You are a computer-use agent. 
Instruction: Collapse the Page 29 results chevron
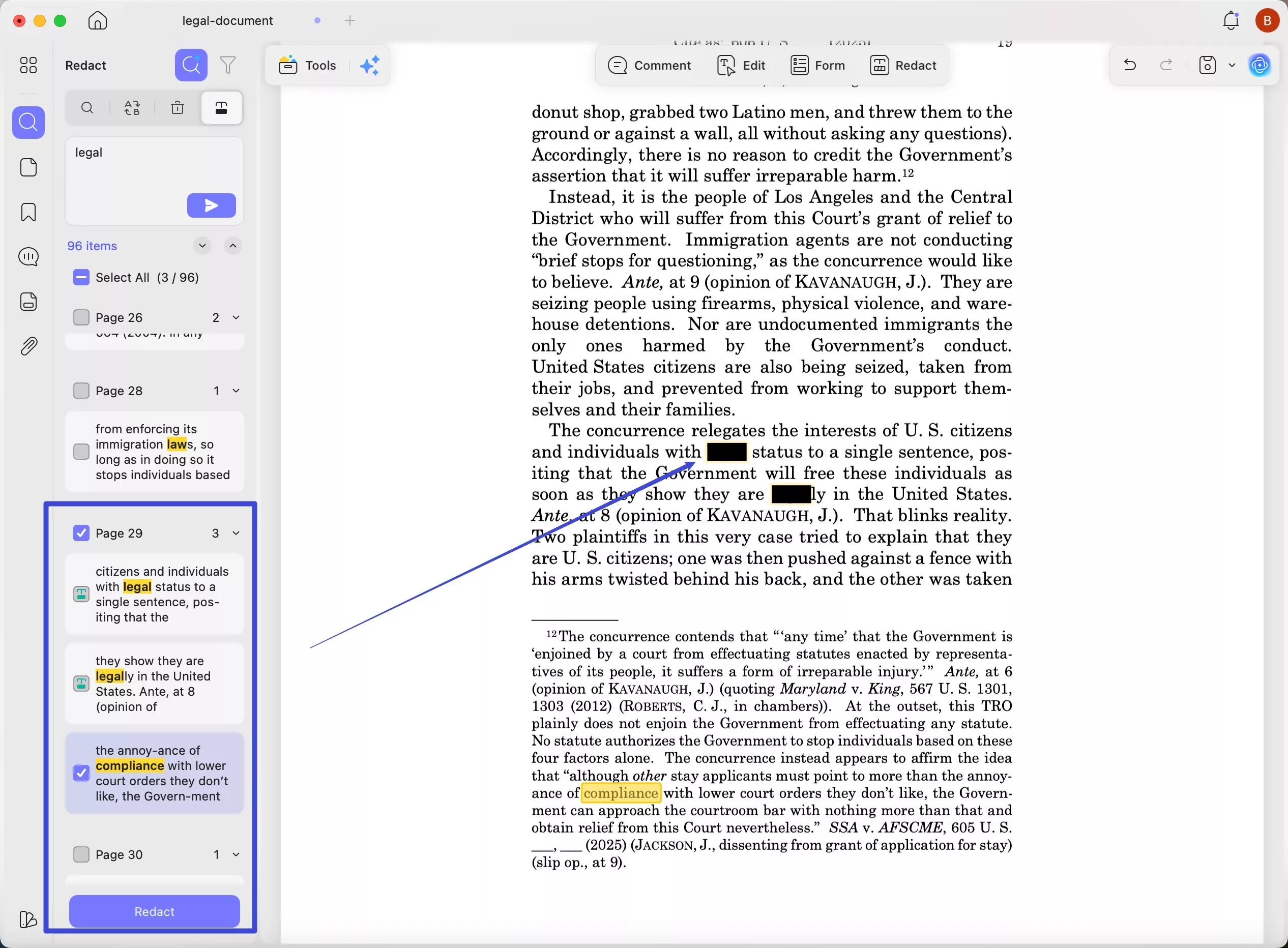pos(236,533)
